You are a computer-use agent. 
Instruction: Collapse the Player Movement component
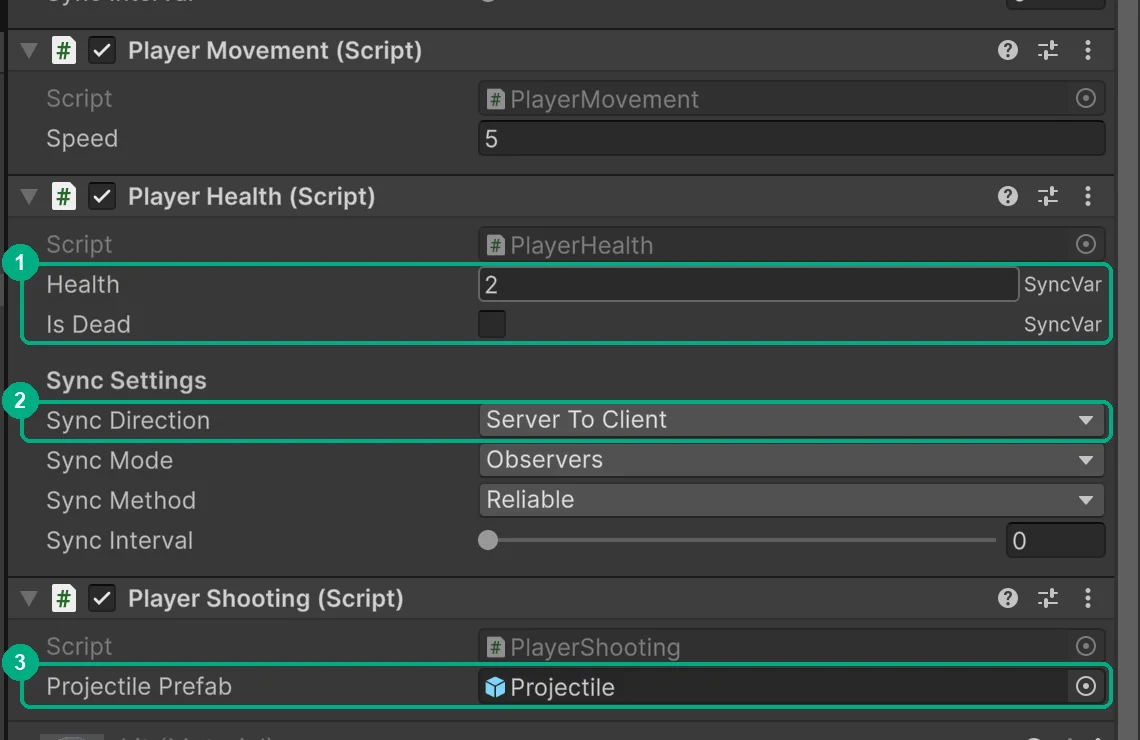(x=29, y=51)
